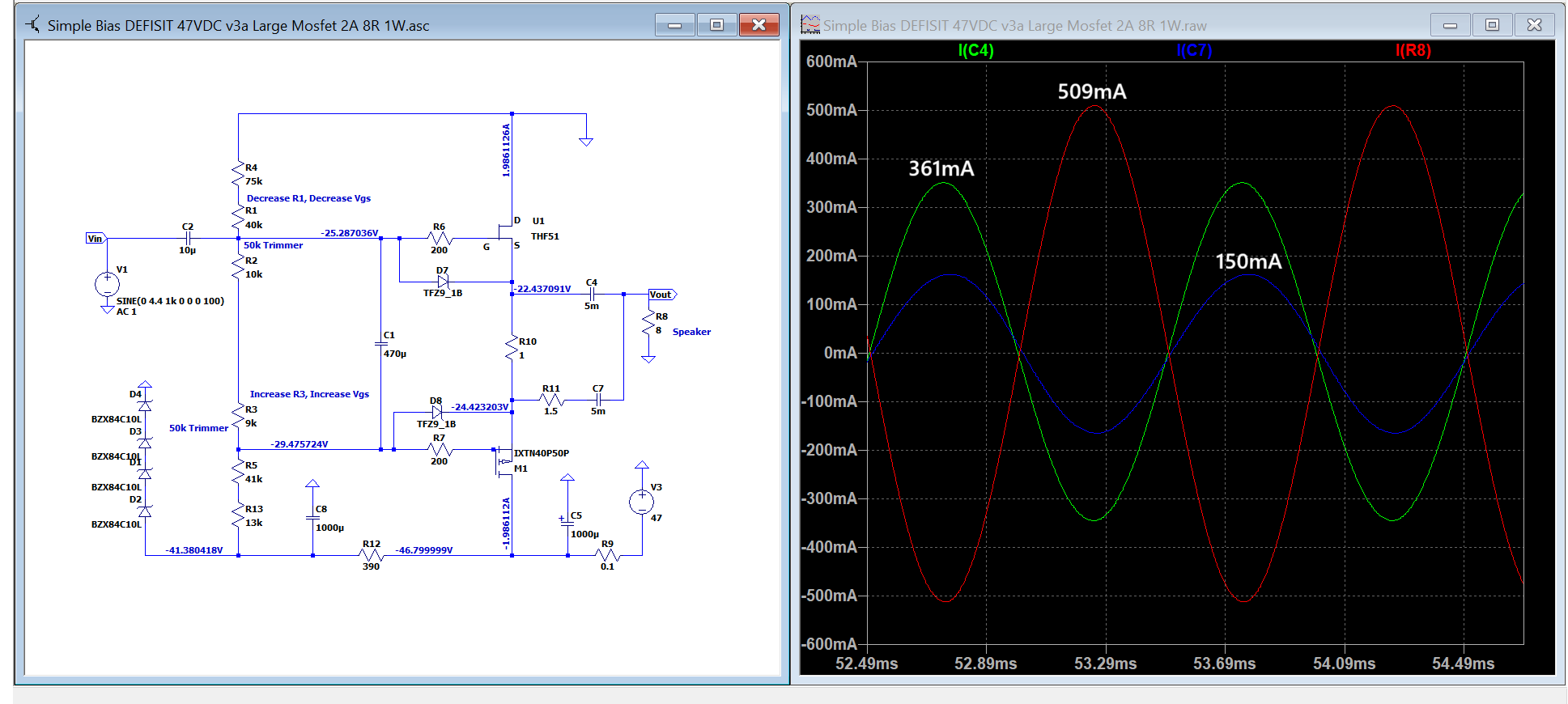This screenshot has height=704, width=1568.
Task: Click the -46.799999V node voltage label
Action: [424, 550]
